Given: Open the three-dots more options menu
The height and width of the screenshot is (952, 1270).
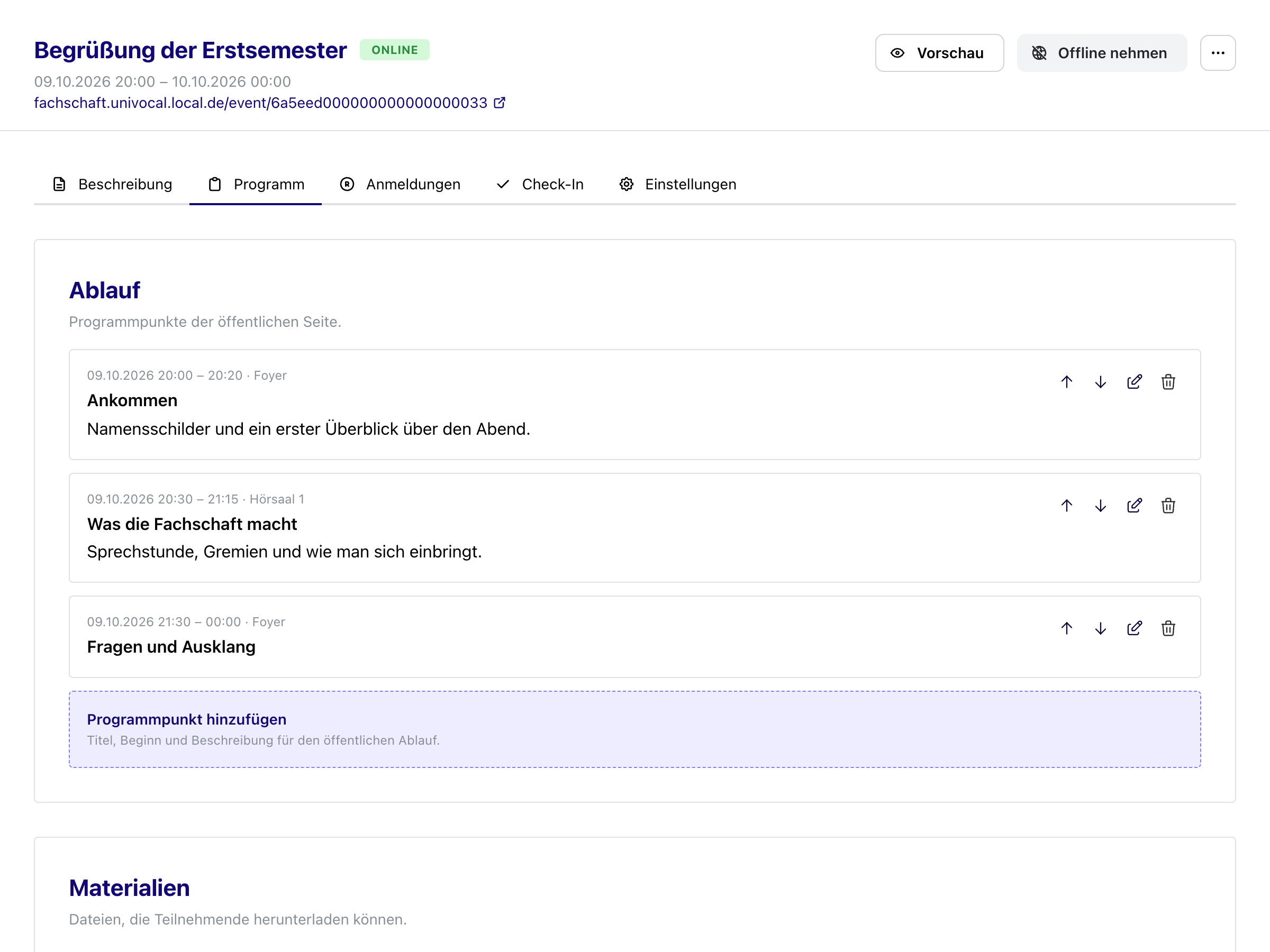Looking at the screenshot, I should (1217, 53).
